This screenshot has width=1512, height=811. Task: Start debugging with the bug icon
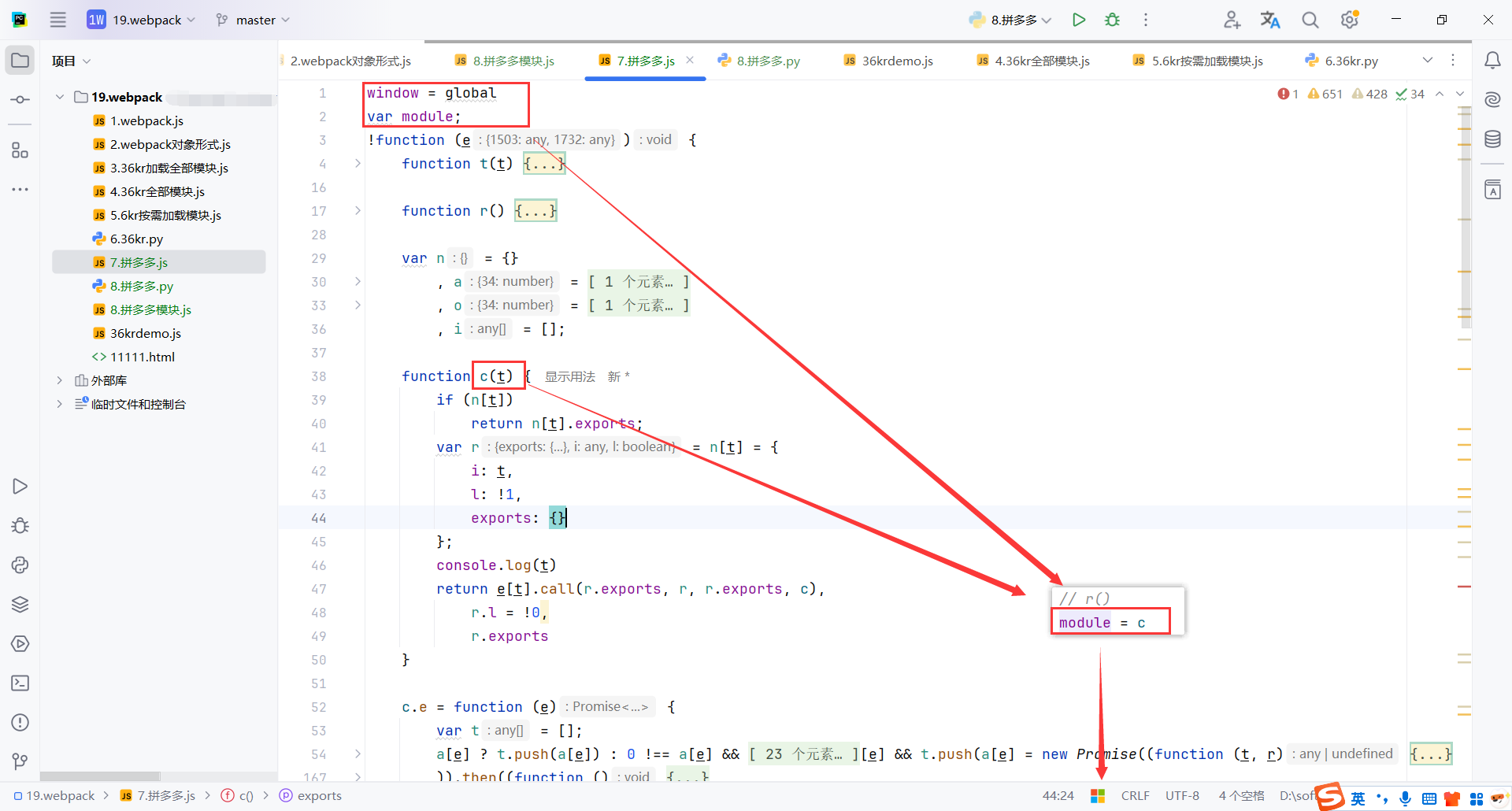coord(1112,20)
